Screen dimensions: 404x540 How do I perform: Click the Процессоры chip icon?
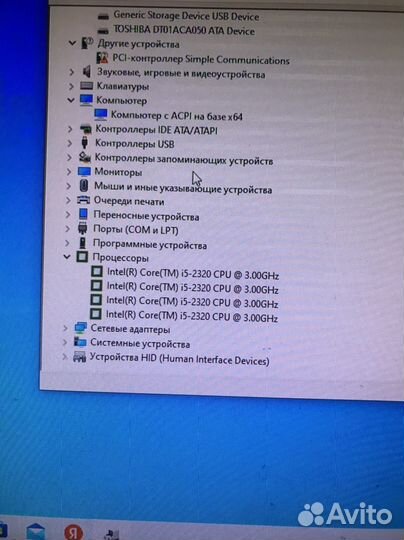point(82,257)
